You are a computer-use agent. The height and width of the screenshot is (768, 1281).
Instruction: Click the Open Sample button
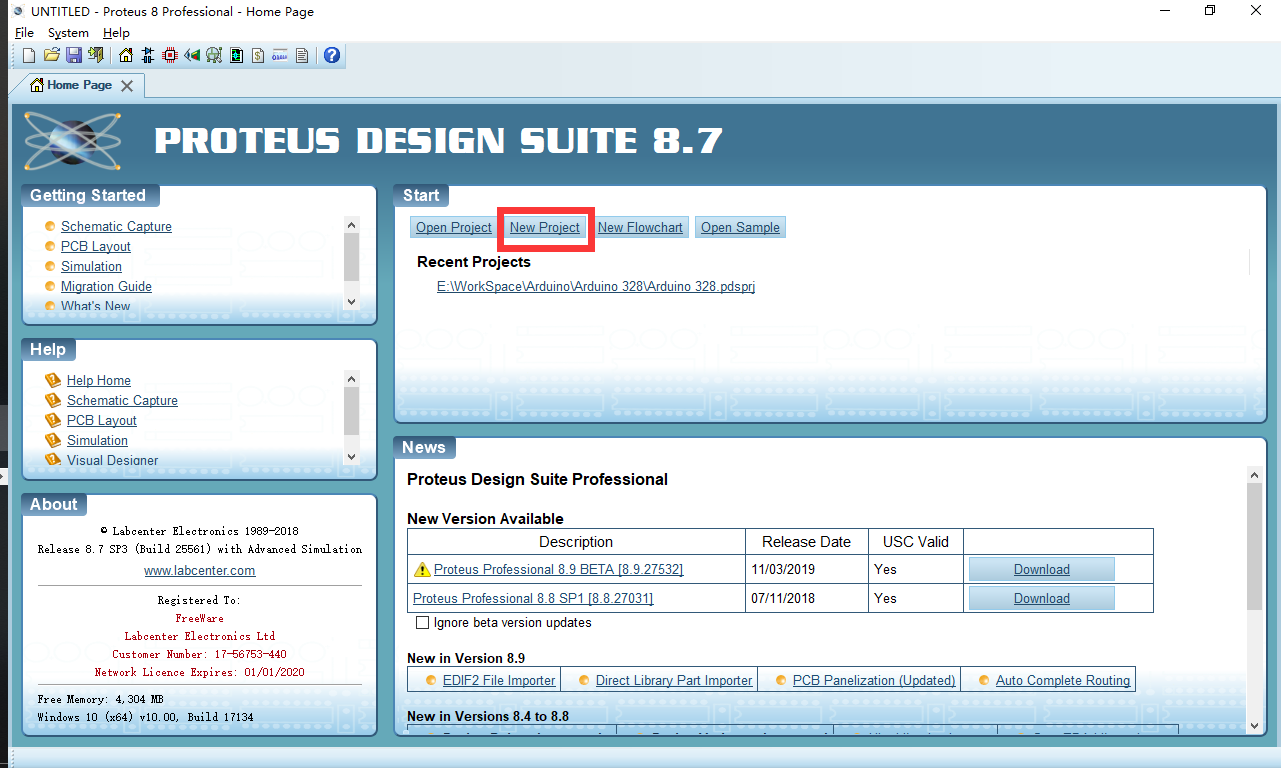(740, 227)
